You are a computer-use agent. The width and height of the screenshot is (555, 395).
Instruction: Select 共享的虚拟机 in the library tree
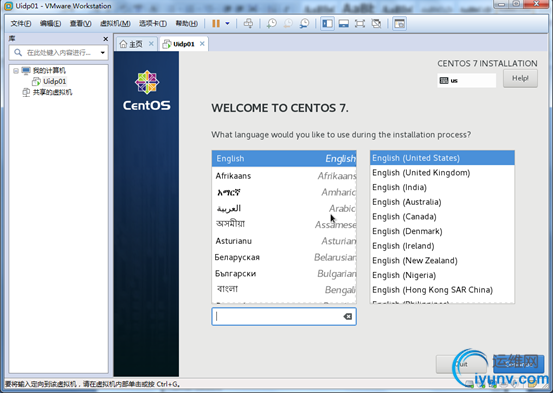[x=52, y=92]
